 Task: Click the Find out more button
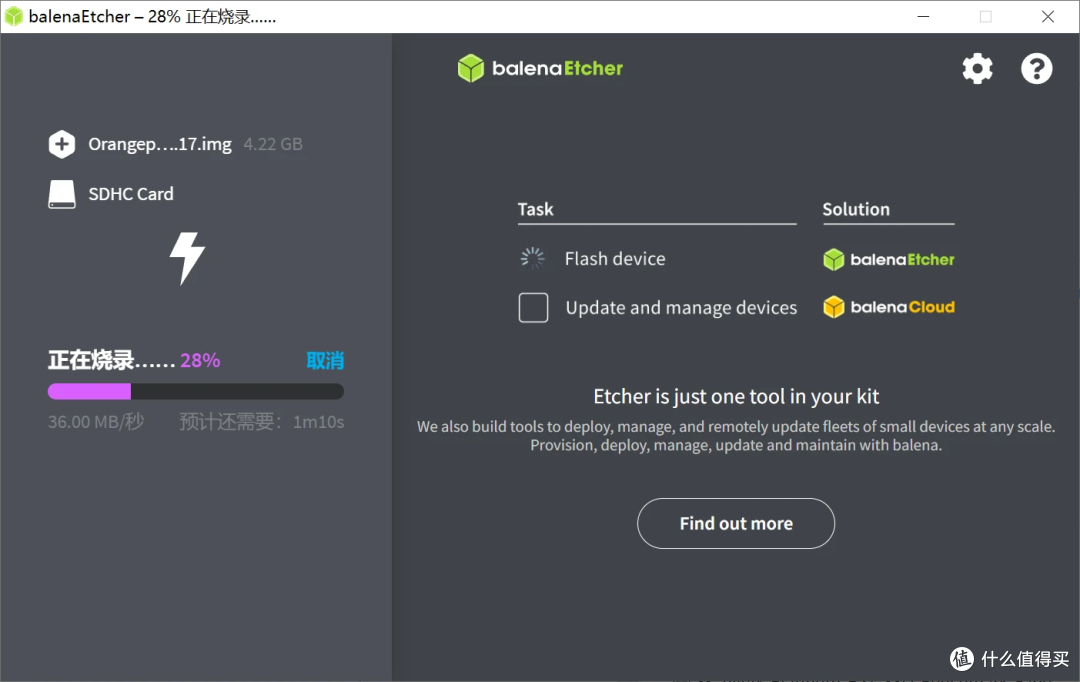736,524
